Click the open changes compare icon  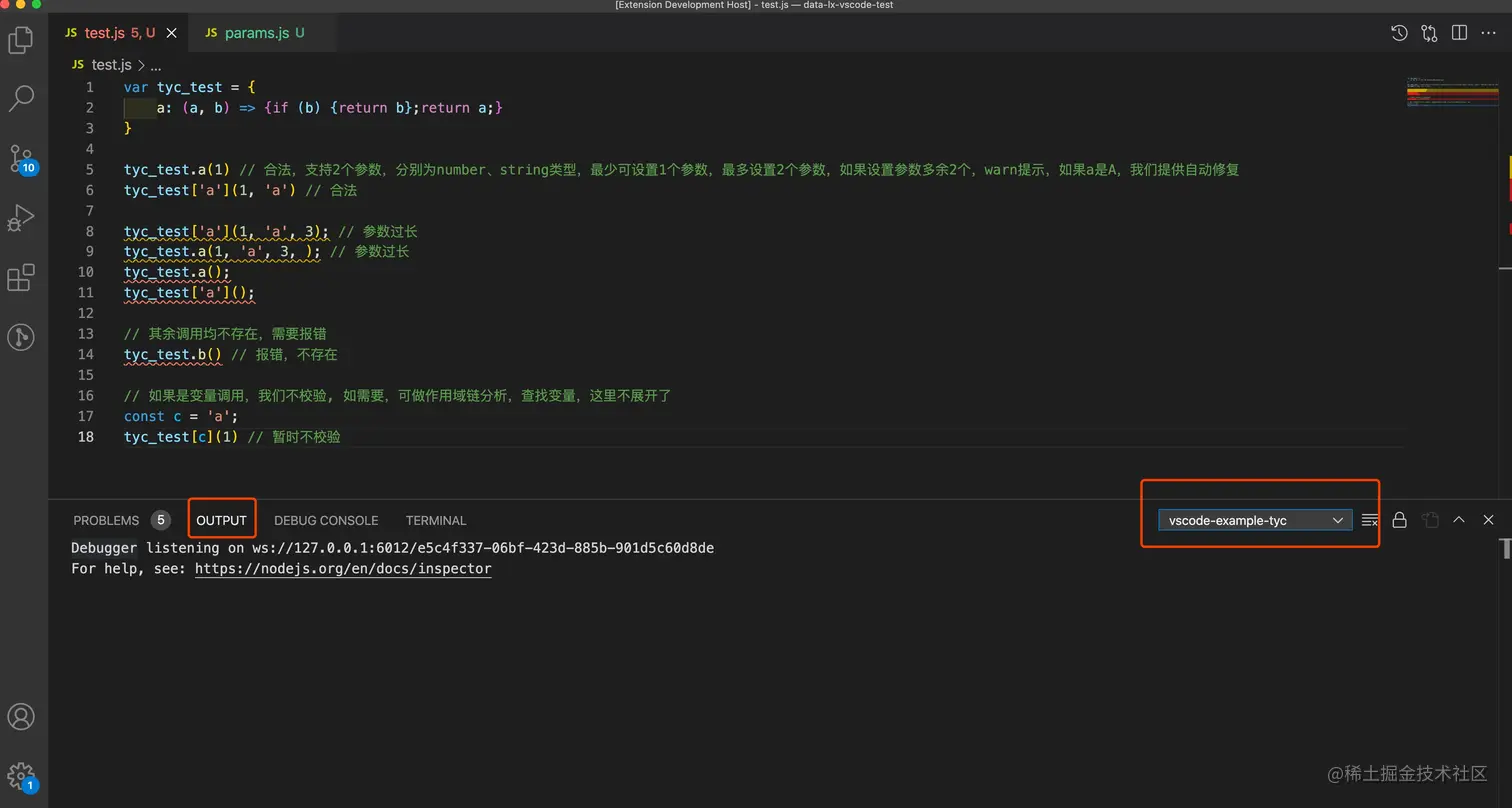point(1429,33)
